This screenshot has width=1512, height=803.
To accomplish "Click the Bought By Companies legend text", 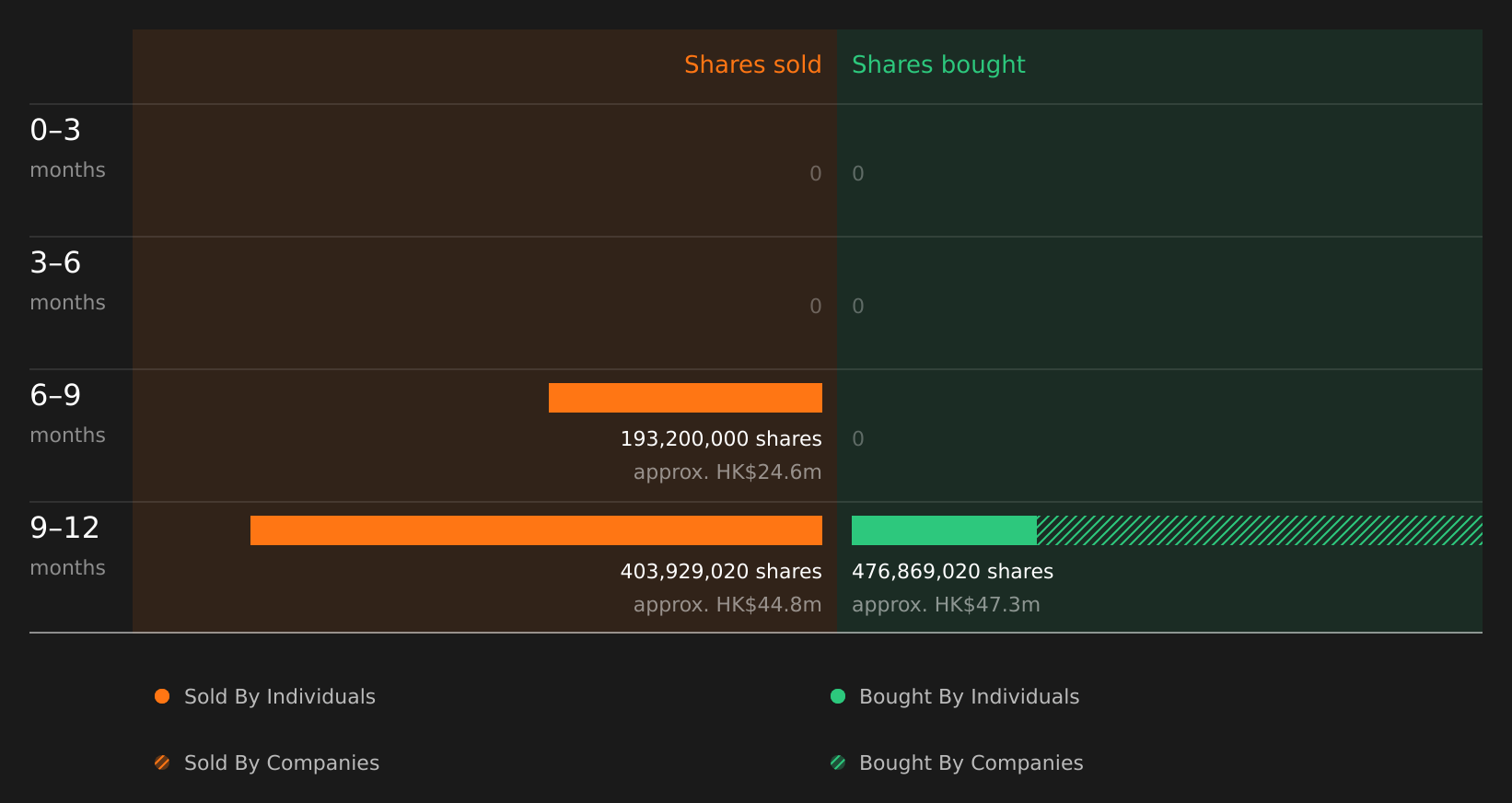I will pyautogui.click(x=971, y=762).
